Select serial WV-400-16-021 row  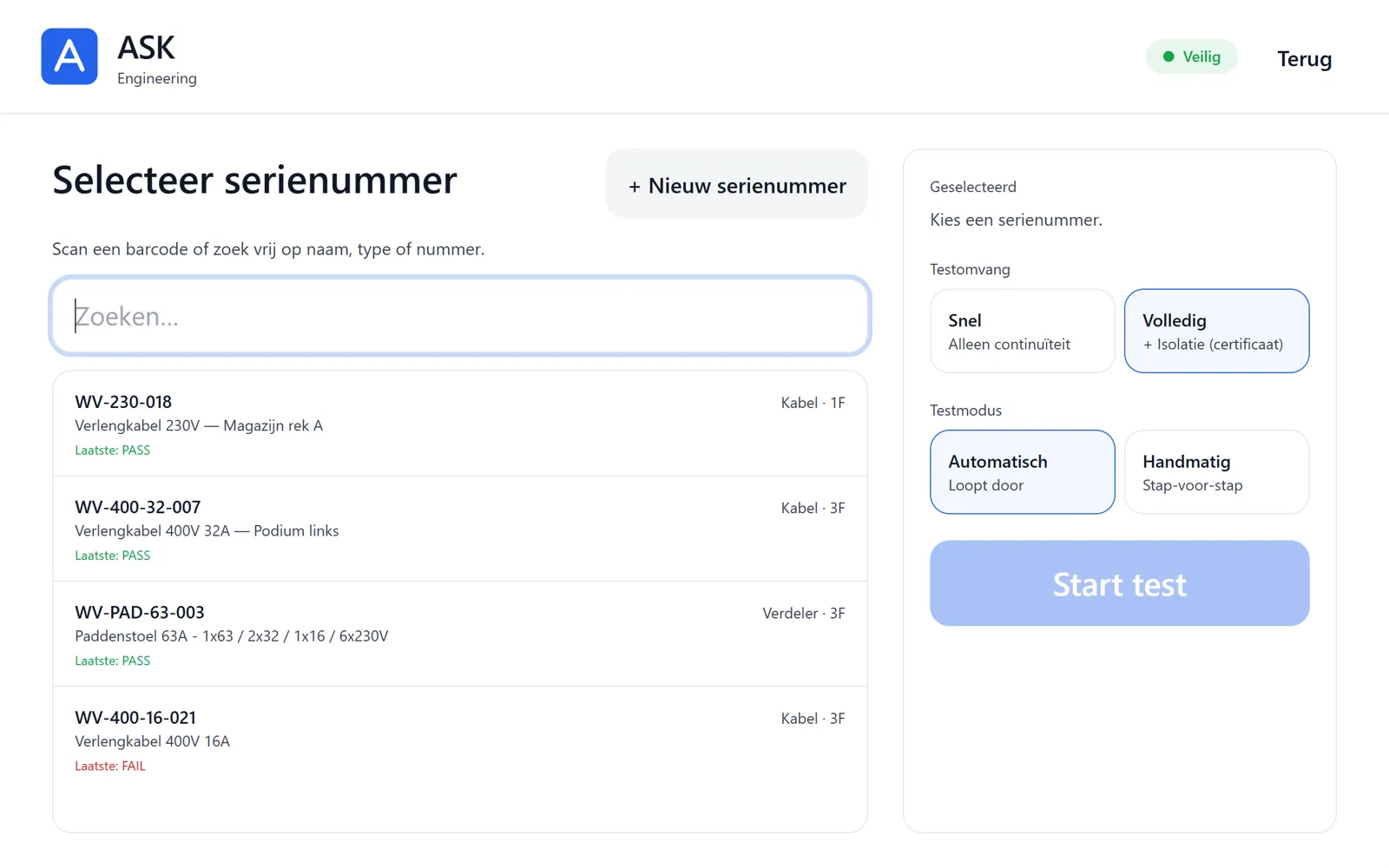(460, 740)
